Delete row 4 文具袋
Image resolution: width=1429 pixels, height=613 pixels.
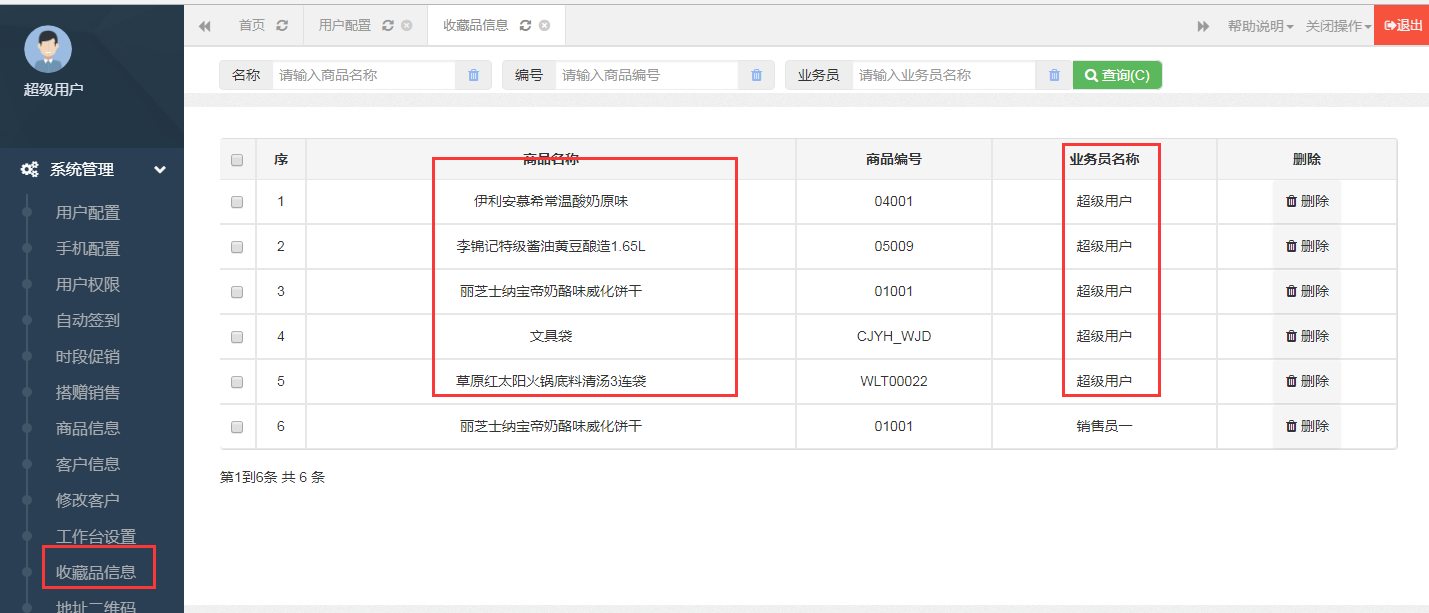[1307, 336]
